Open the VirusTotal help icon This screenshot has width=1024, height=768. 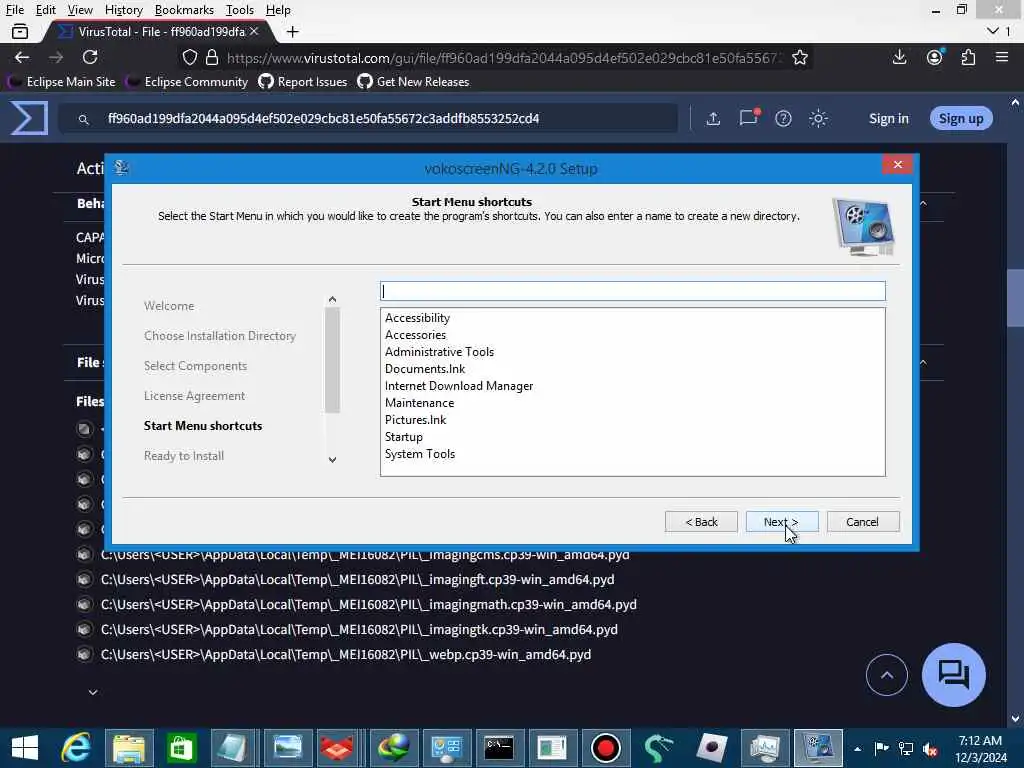(x=783, y=118)
